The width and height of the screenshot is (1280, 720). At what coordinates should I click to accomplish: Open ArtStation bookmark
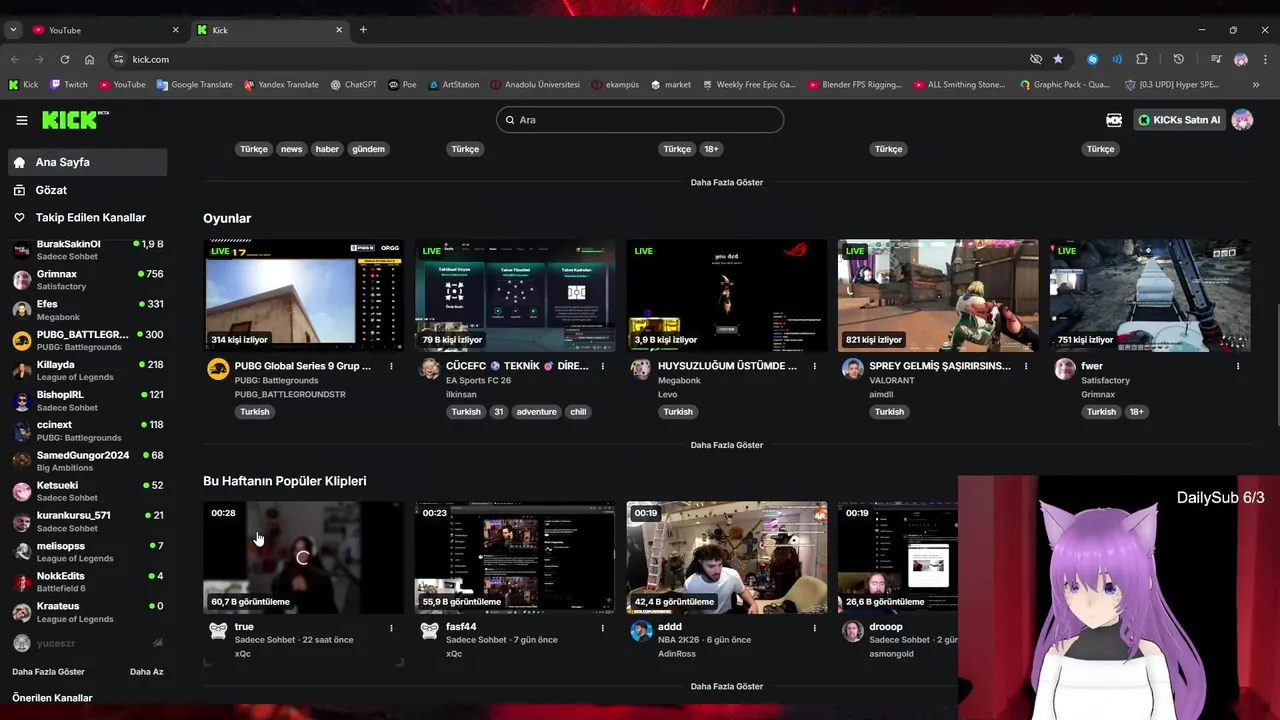click(453, 85)
